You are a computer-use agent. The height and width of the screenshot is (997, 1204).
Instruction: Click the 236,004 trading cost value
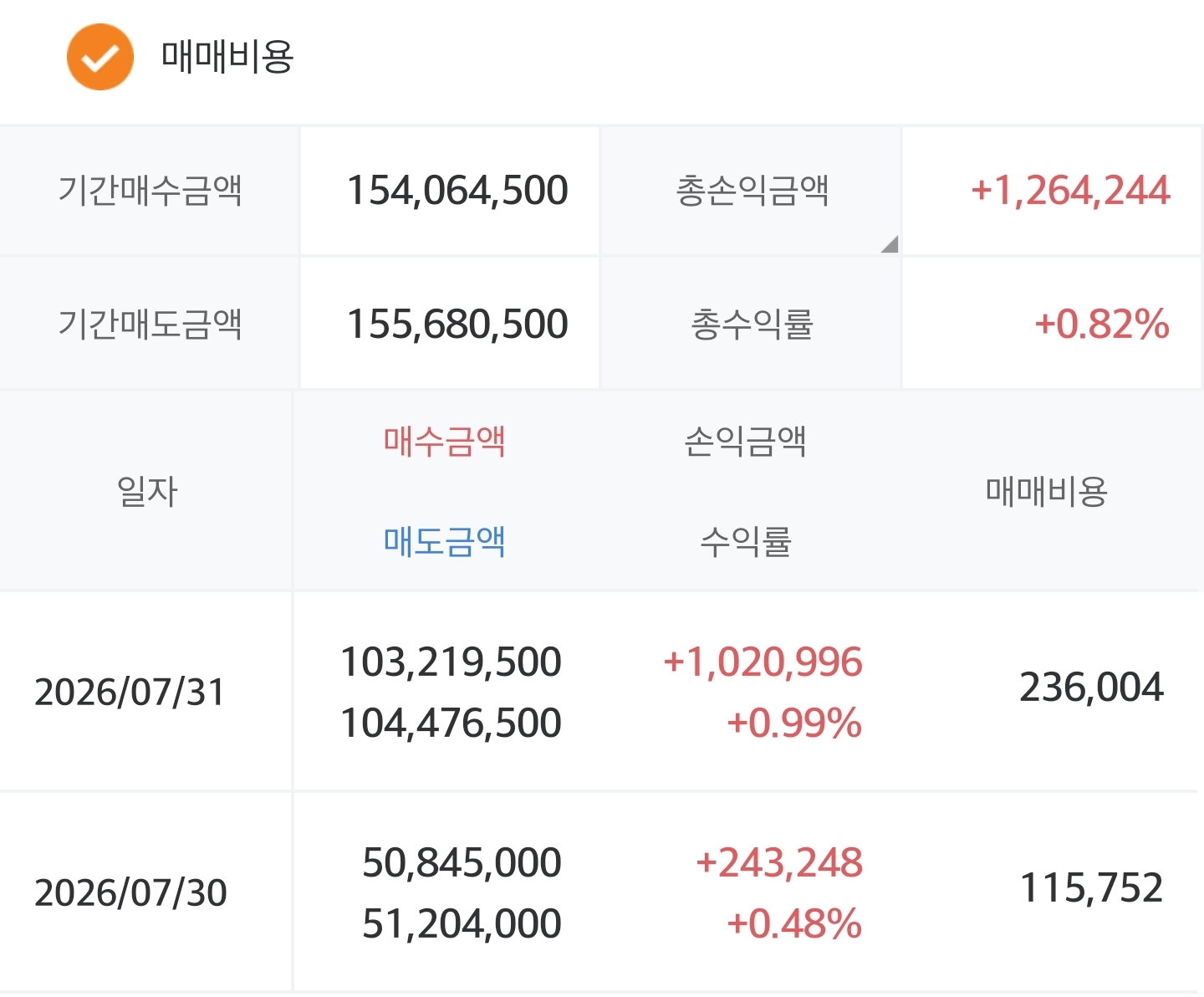pyautogui.click(x=1091, y=688)
